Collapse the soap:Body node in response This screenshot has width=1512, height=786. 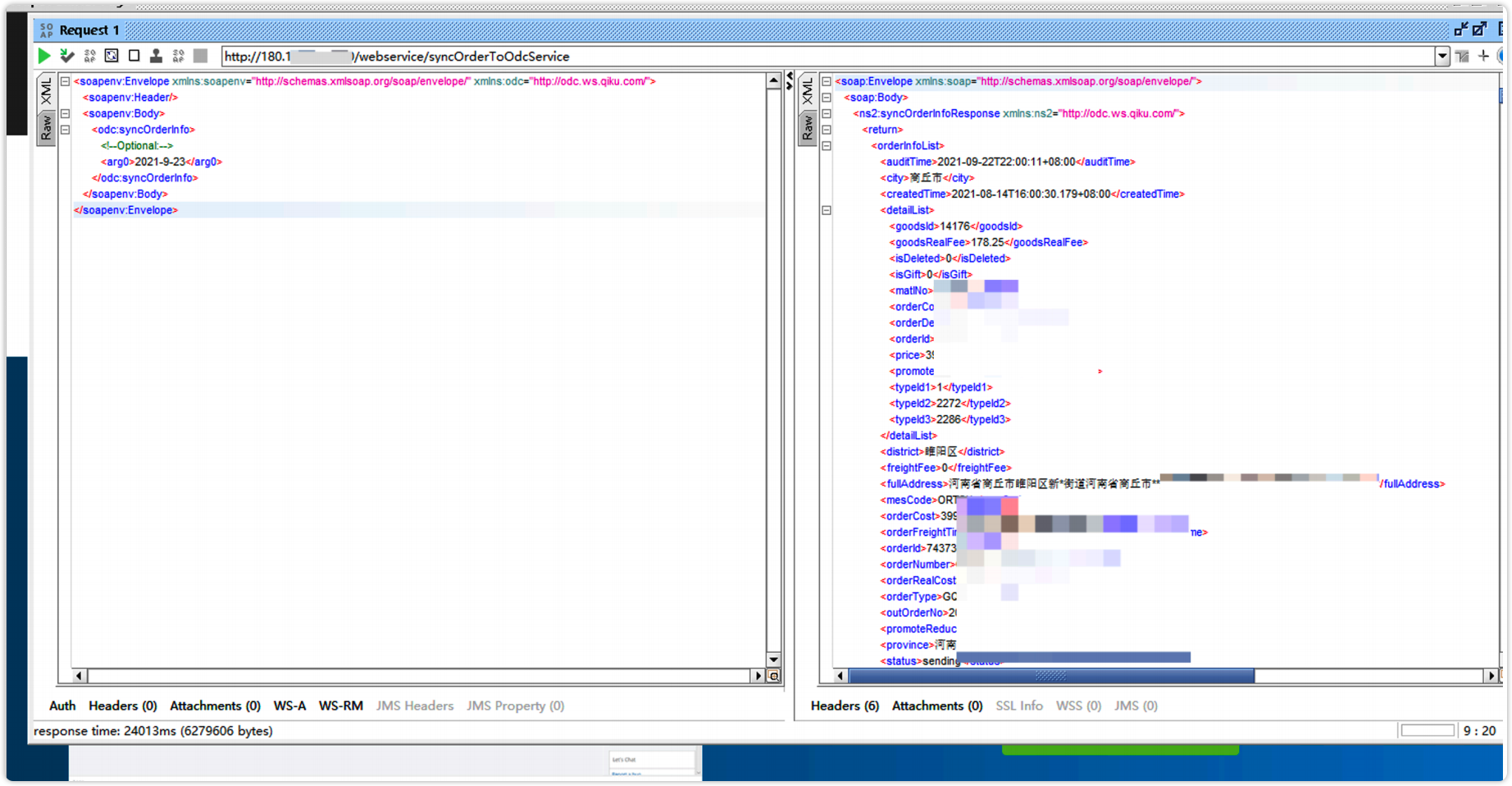(827, 98)
